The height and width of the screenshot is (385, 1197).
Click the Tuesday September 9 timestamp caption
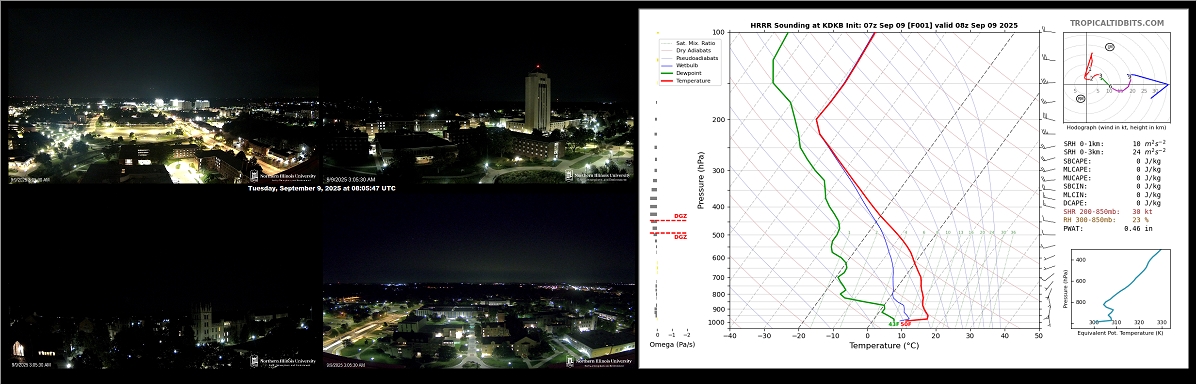[321, 188]
